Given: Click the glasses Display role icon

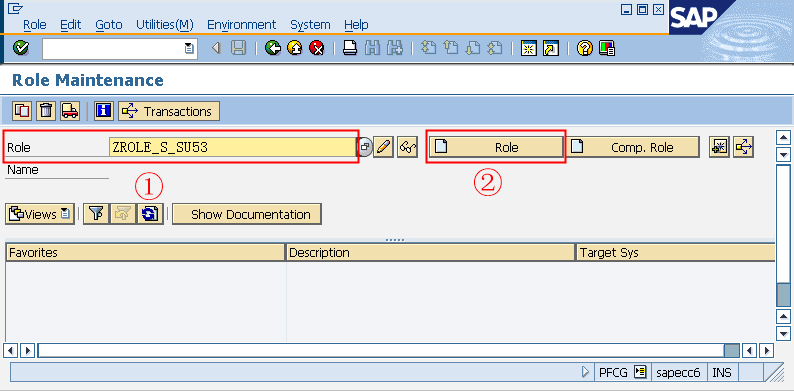Looking at the screenshot, I should 407,147.
